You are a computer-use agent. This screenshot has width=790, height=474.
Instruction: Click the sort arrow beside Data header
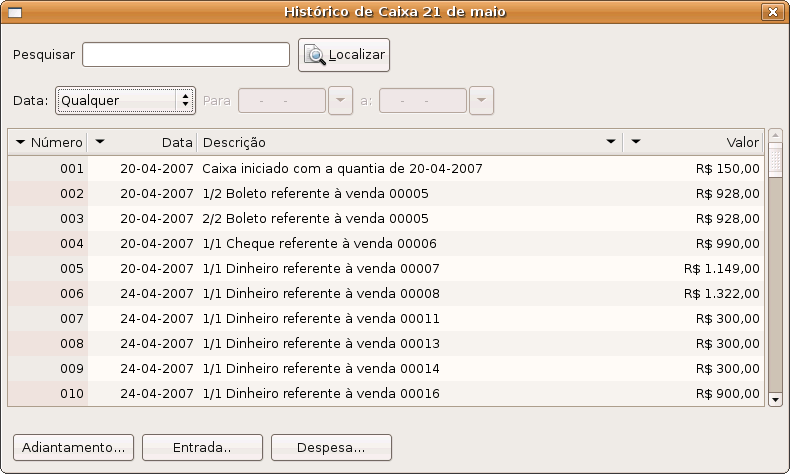coord(100,143)
